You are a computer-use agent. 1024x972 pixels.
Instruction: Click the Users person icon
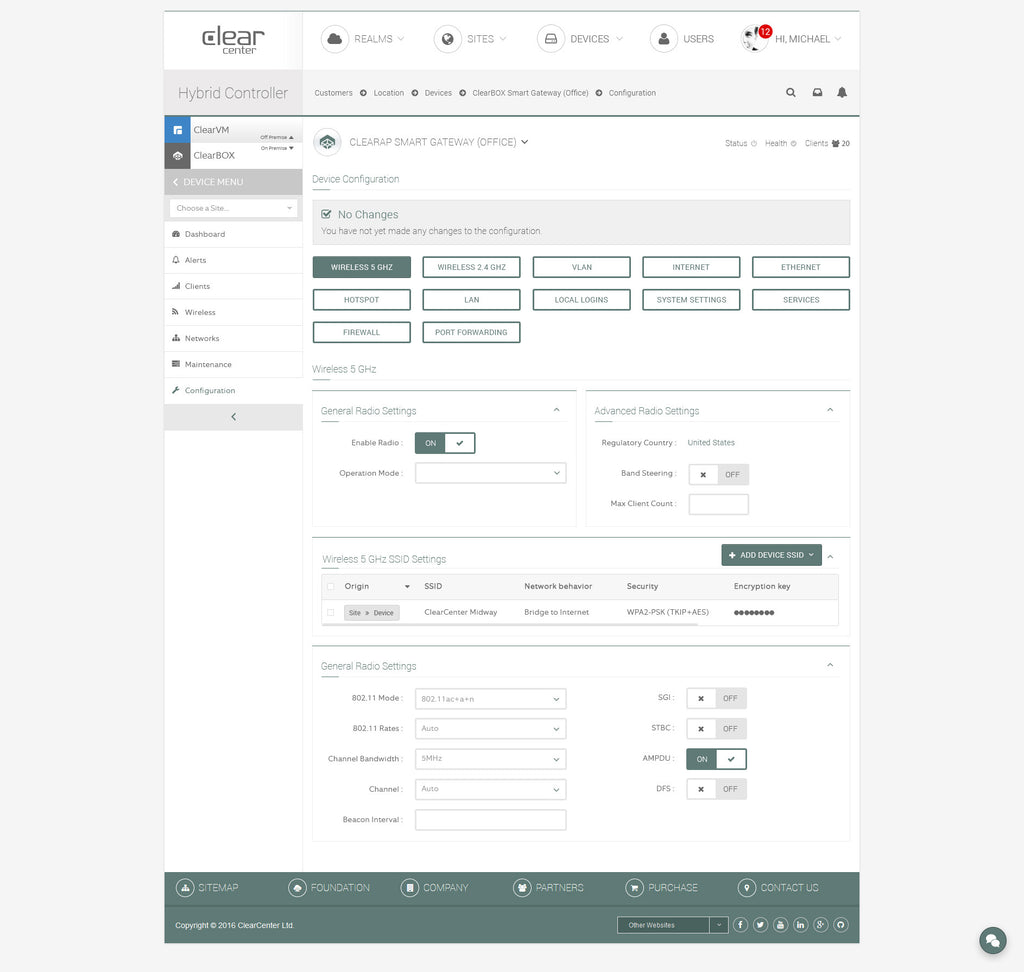pos(664,39)
